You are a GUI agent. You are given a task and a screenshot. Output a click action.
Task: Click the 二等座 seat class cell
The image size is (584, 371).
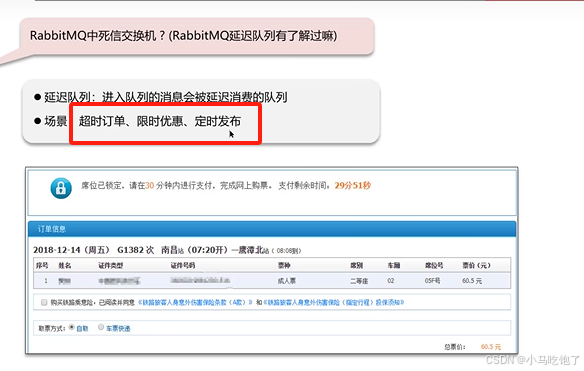(x=359, y=281)
